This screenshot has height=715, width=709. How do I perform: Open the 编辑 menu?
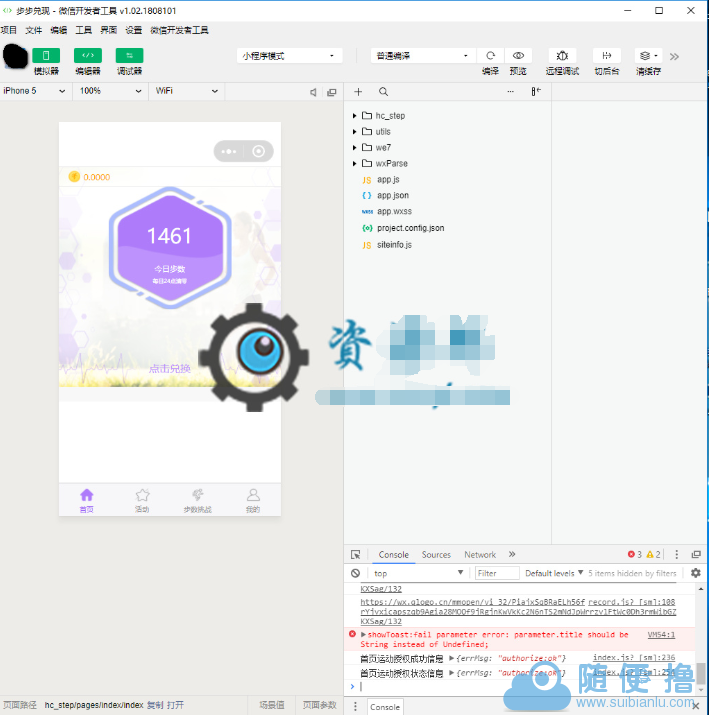[58, 30]
